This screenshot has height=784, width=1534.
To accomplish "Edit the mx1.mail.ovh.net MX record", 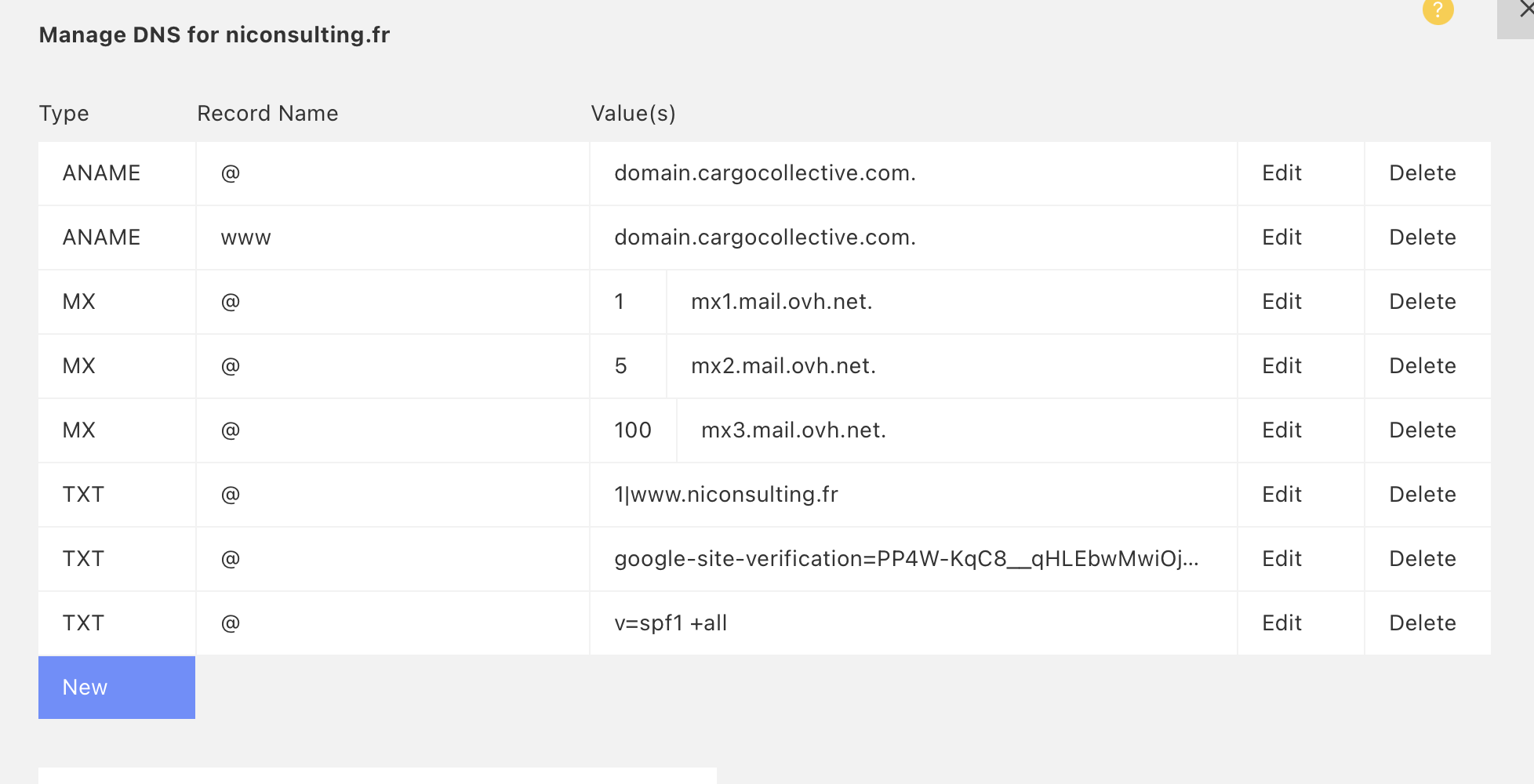I will click(x=1281, y=302).
